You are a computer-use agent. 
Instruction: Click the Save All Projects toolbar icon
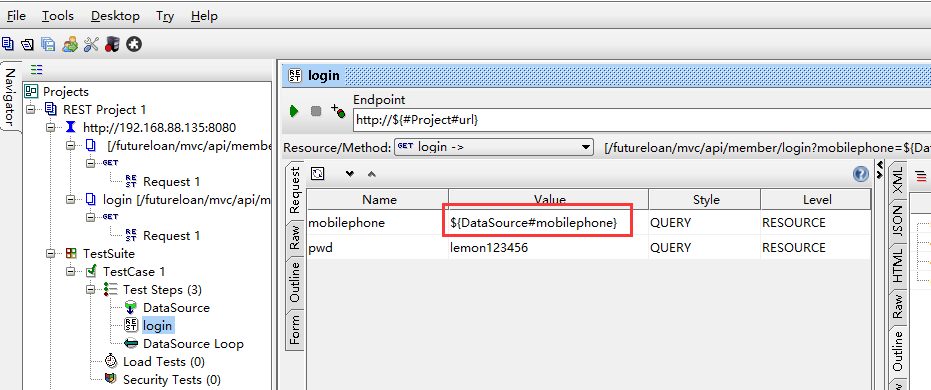(x=48, y=44)
